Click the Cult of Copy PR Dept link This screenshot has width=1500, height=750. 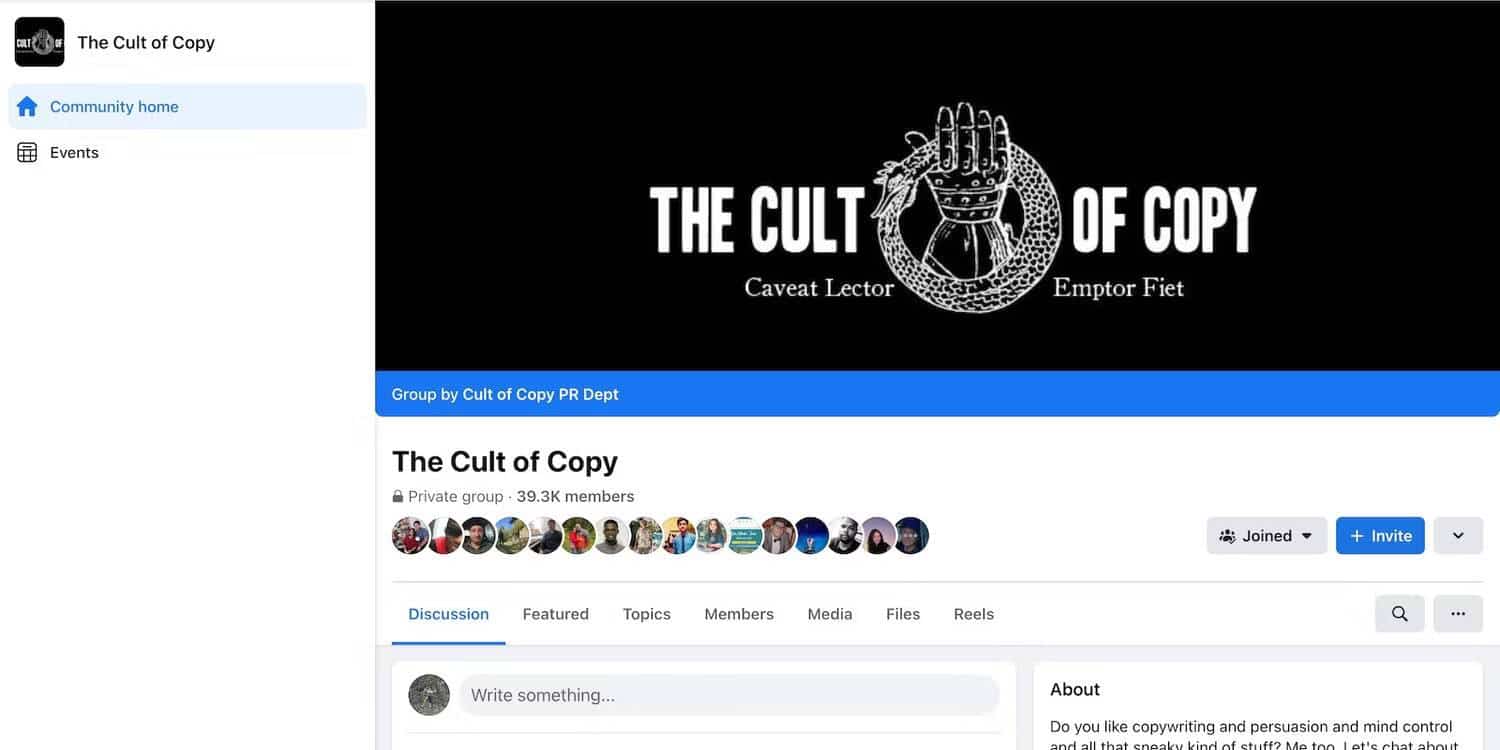[540, 394]
